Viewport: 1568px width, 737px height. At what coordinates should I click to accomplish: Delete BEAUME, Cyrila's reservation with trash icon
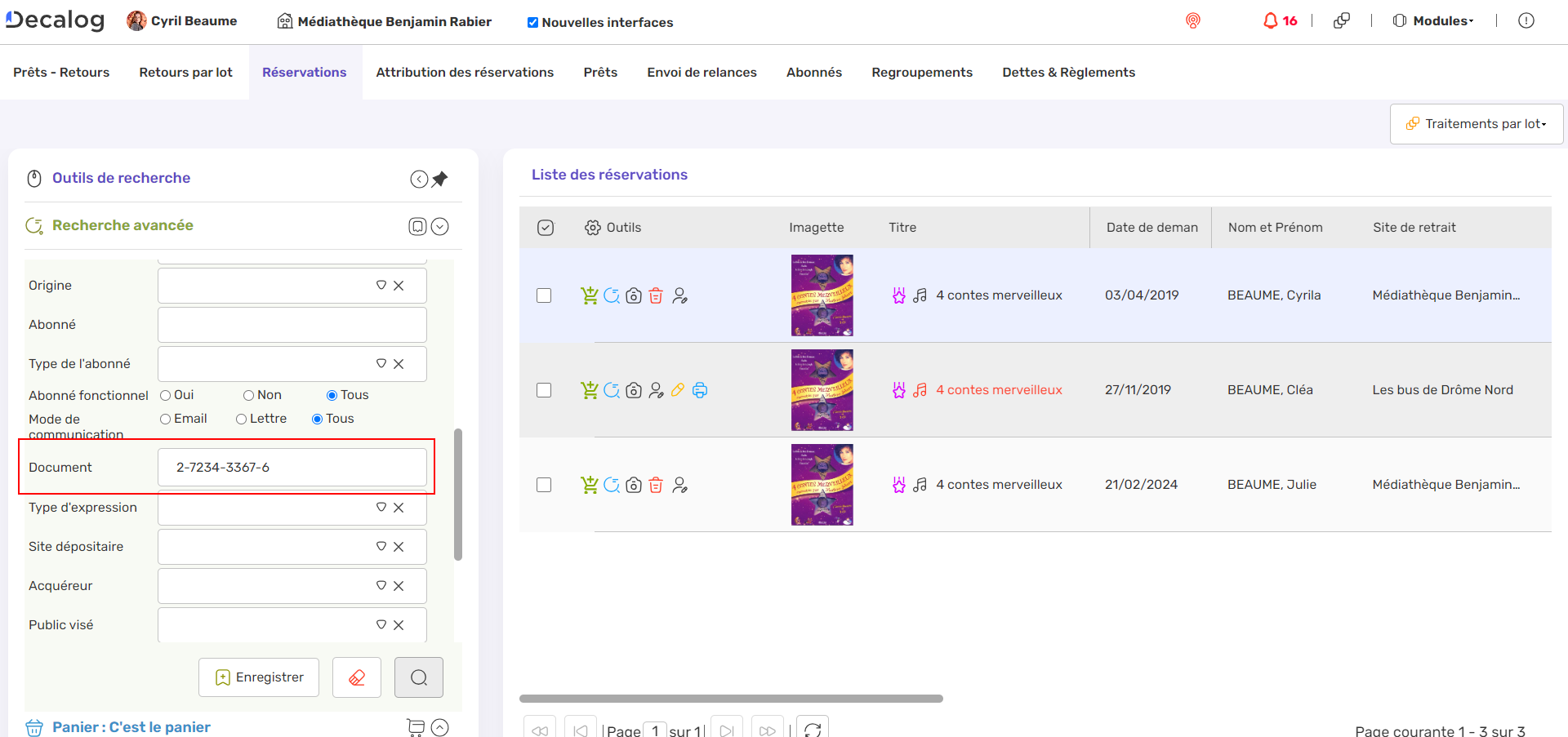point(656,295)
